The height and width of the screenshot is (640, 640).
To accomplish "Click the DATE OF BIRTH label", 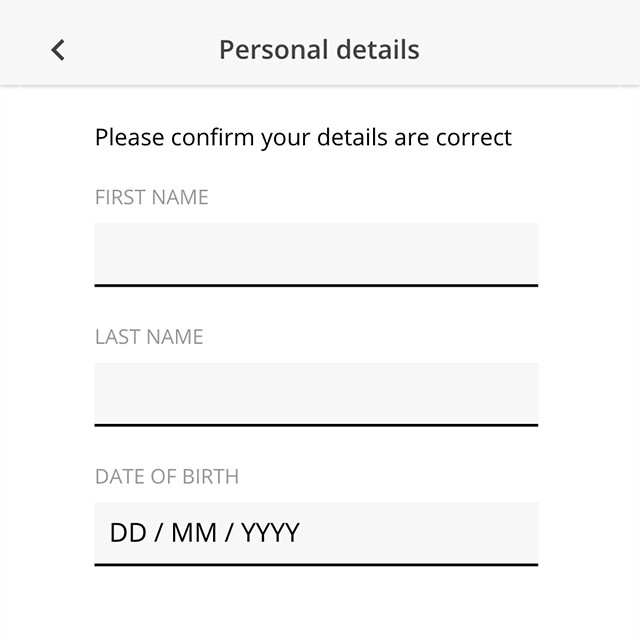I will click(x=167, y=477).
